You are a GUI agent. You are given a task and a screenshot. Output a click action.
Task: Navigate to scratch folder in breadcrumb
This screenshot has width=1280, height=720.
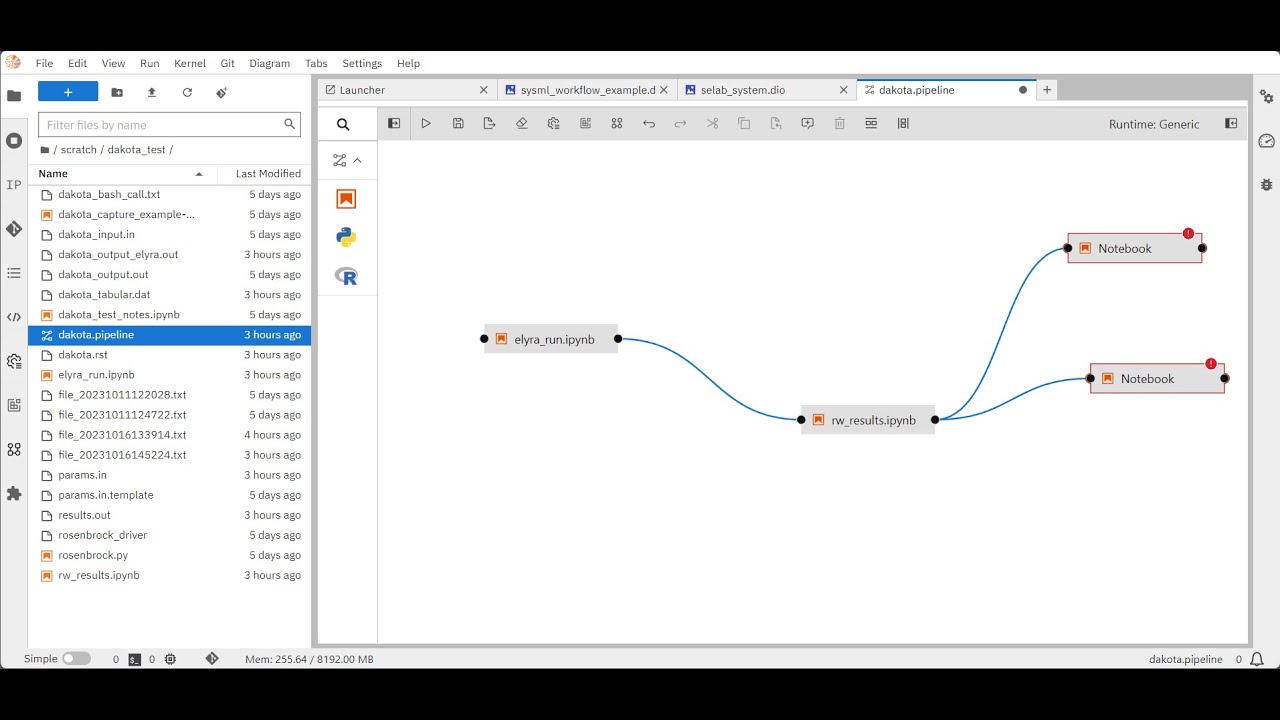79,150
